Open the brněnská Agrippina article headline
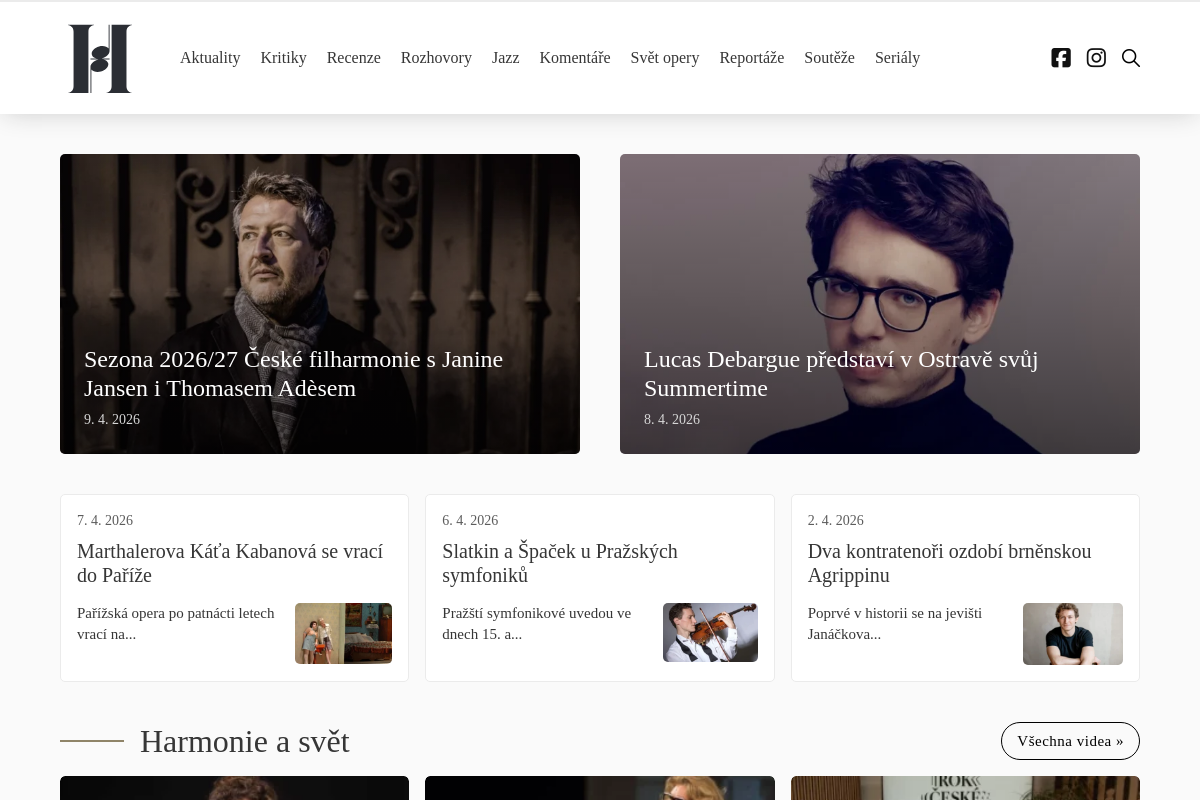 pyautogui.click(x=949, y=563)
